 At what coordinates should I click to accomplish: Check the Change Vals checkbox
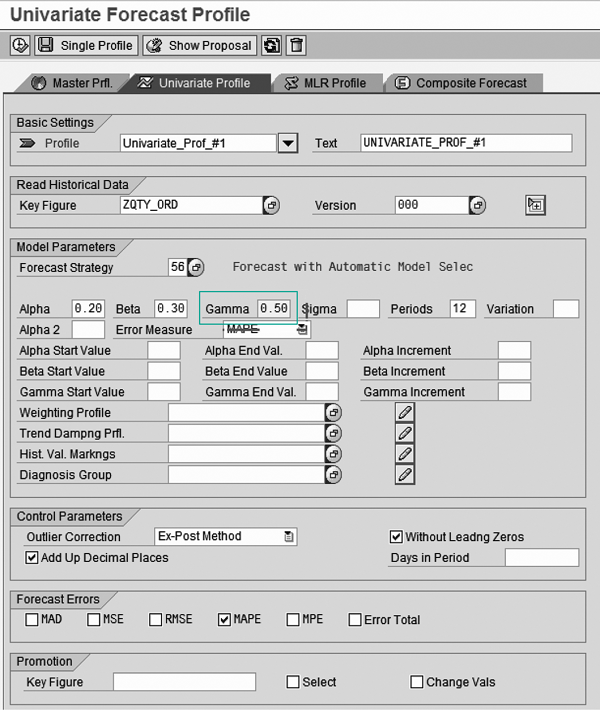417,682
